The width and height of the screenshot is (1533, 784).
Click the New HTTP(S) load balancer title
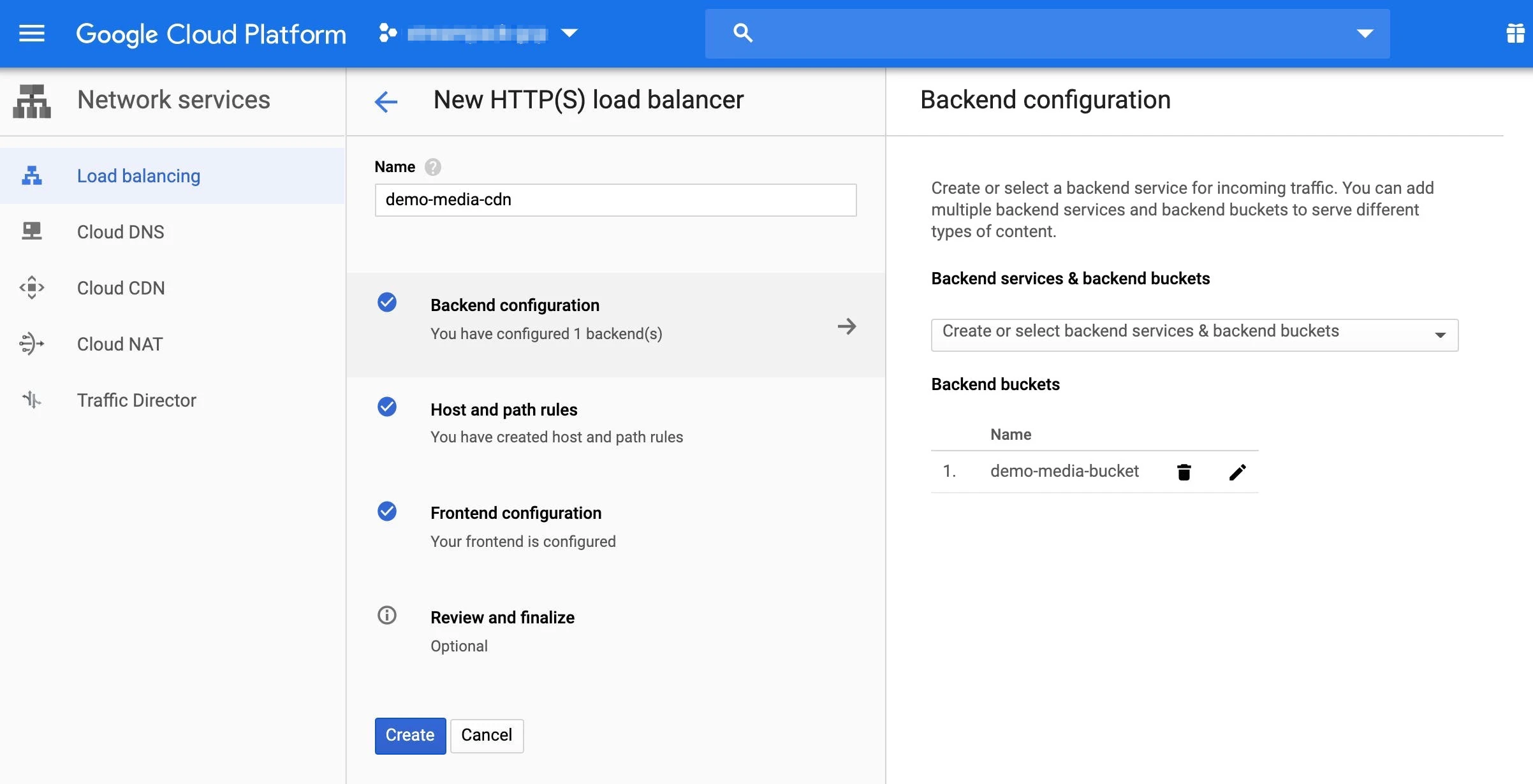click(x=589, y=100)
